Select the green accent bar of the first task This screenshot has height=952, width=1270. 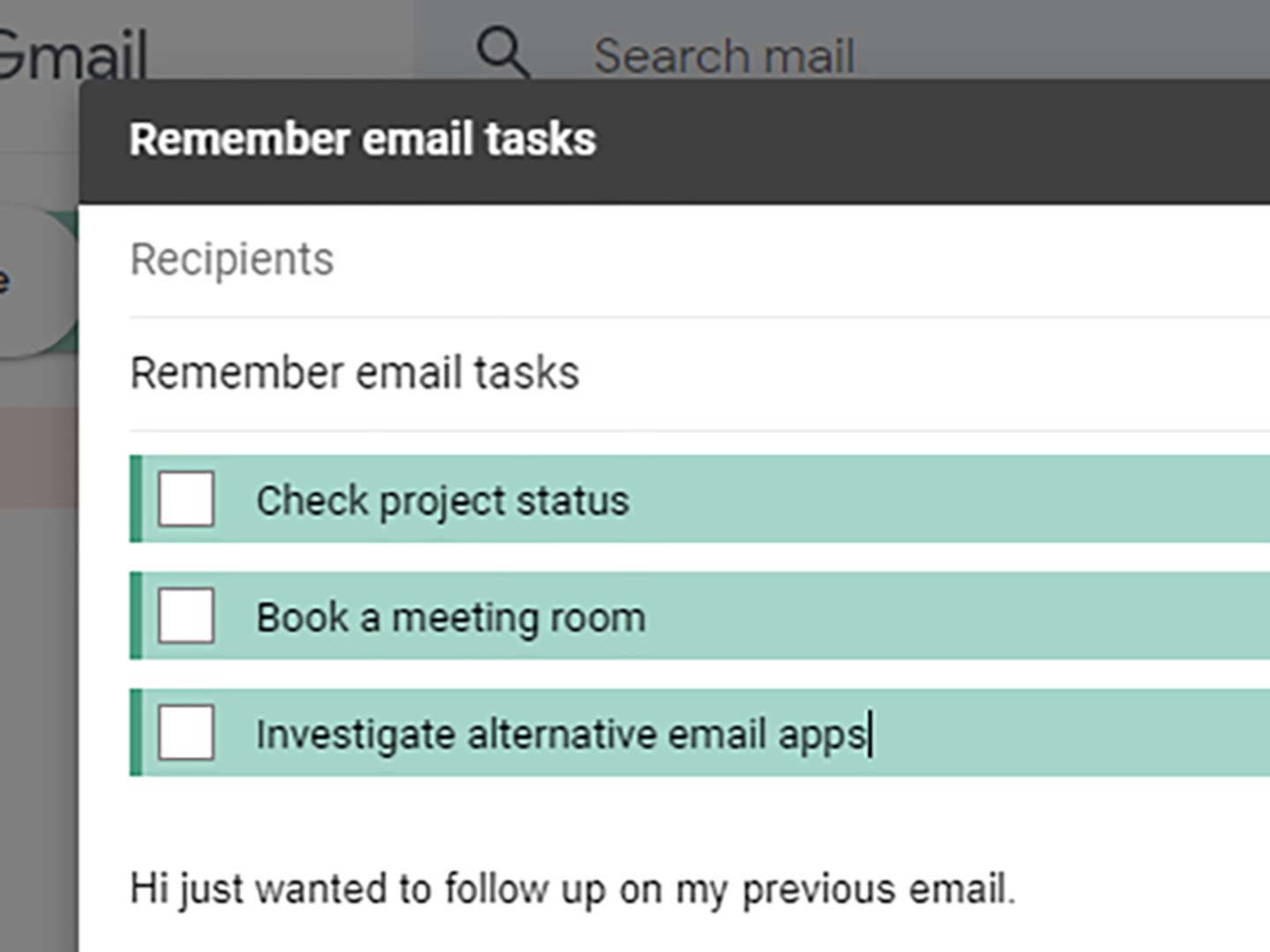click(135, 500)
